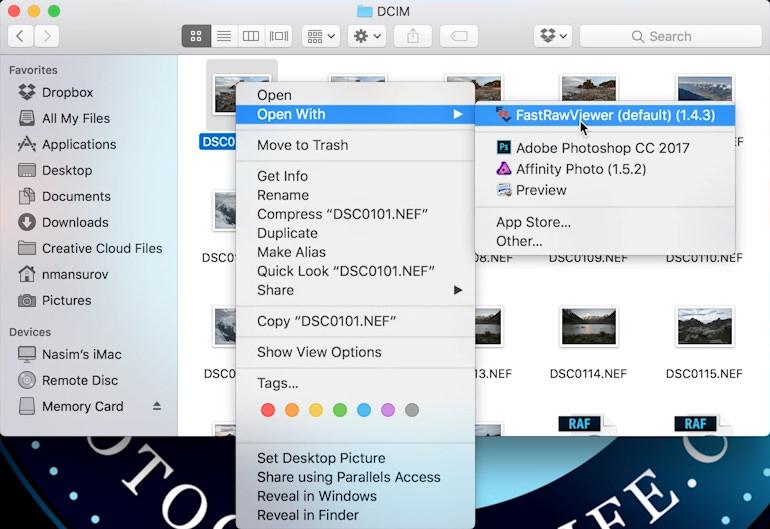Switch to list view in toolbar
Image resolution: width=770 pixels, height=529 pixels.
pyautogui.click(x=224, y=36)
